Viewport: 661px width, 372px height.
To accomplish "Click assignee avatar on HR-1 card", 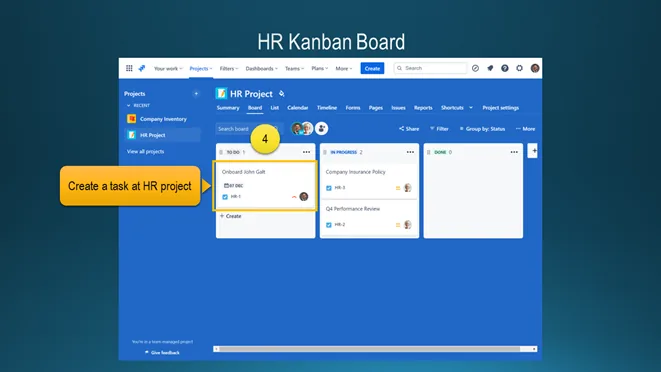I will [304, 197].
